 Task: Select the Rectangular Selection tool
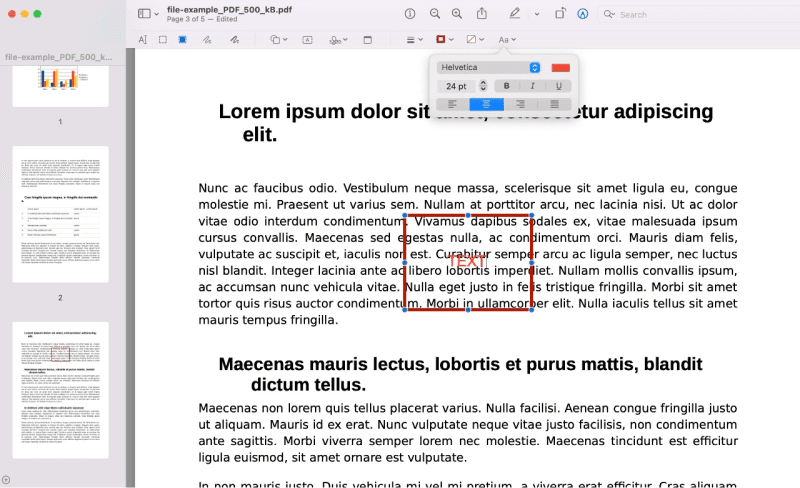coord(163,39)
